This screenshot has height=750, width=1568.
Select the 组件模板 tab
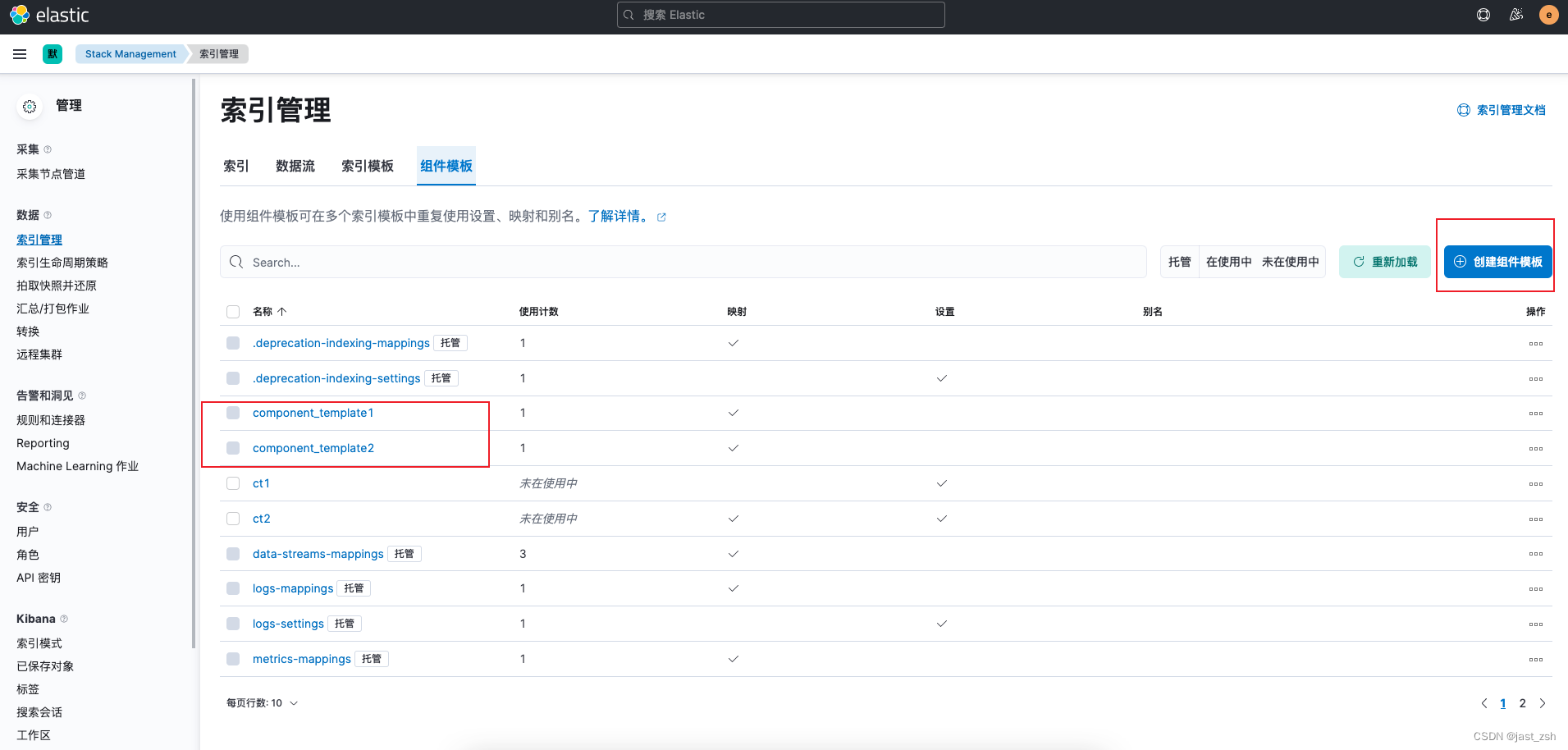[446, 166]
